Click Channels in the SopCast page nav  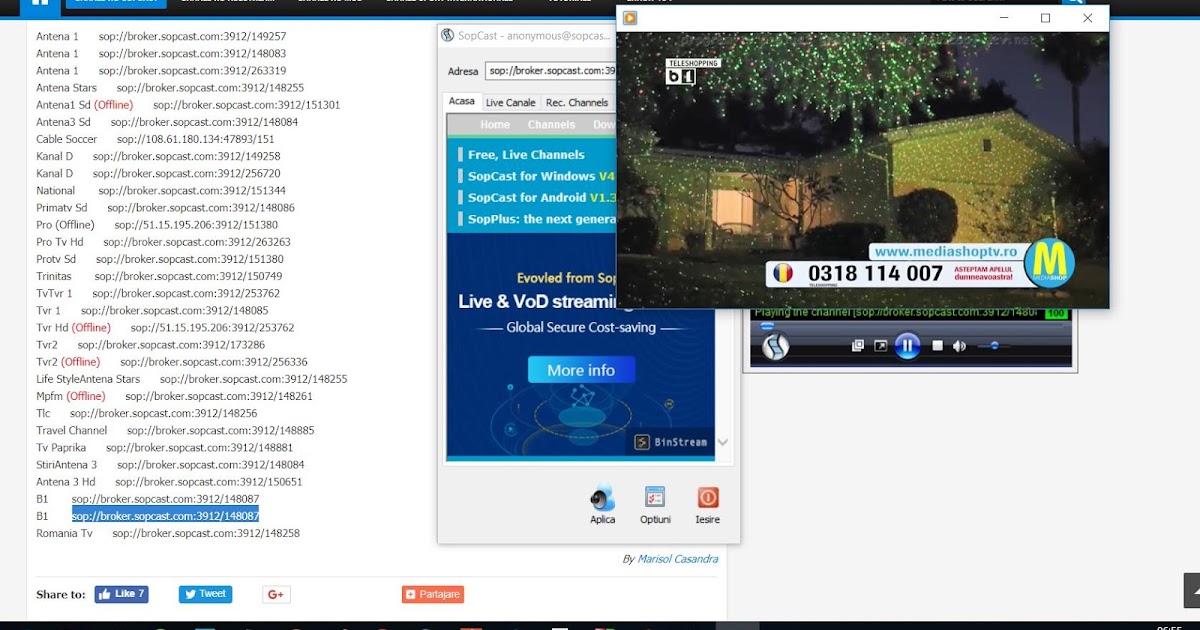[551, 125]
